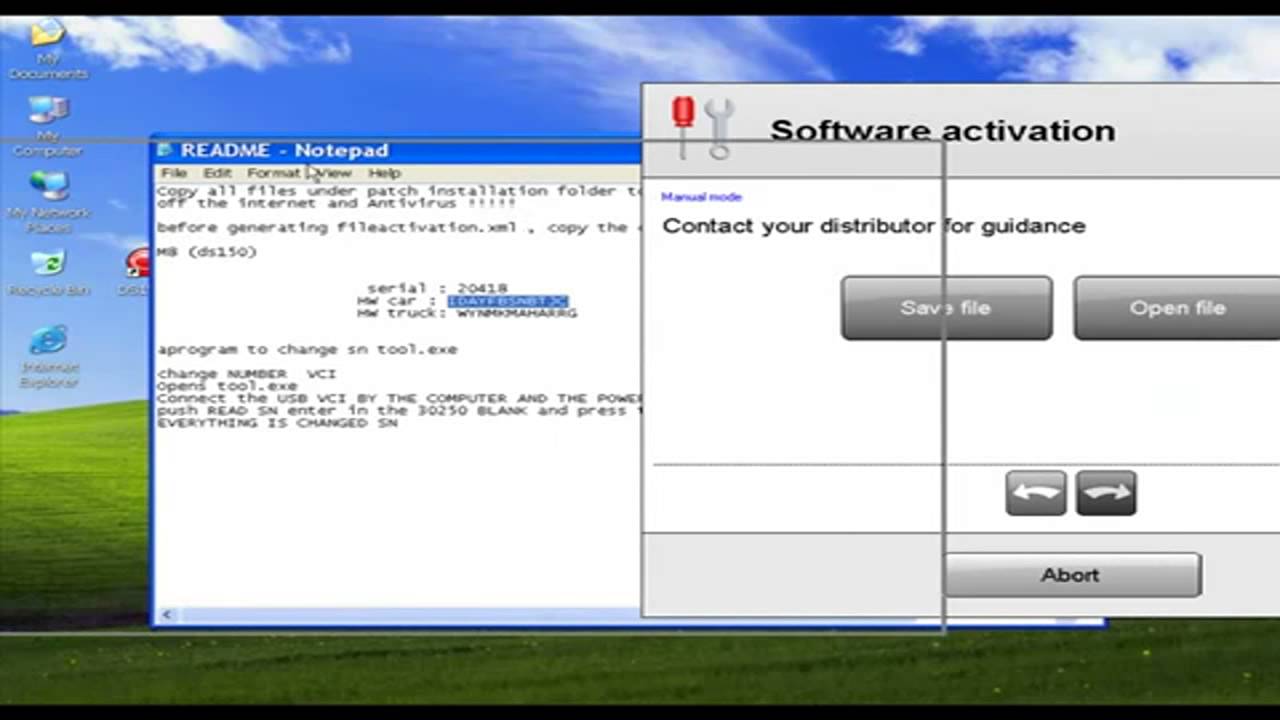This screenshot has width=1280, height=720.
Task: Click 'aprogram to change sn tool.exe' line
Action: pos(307,350)
